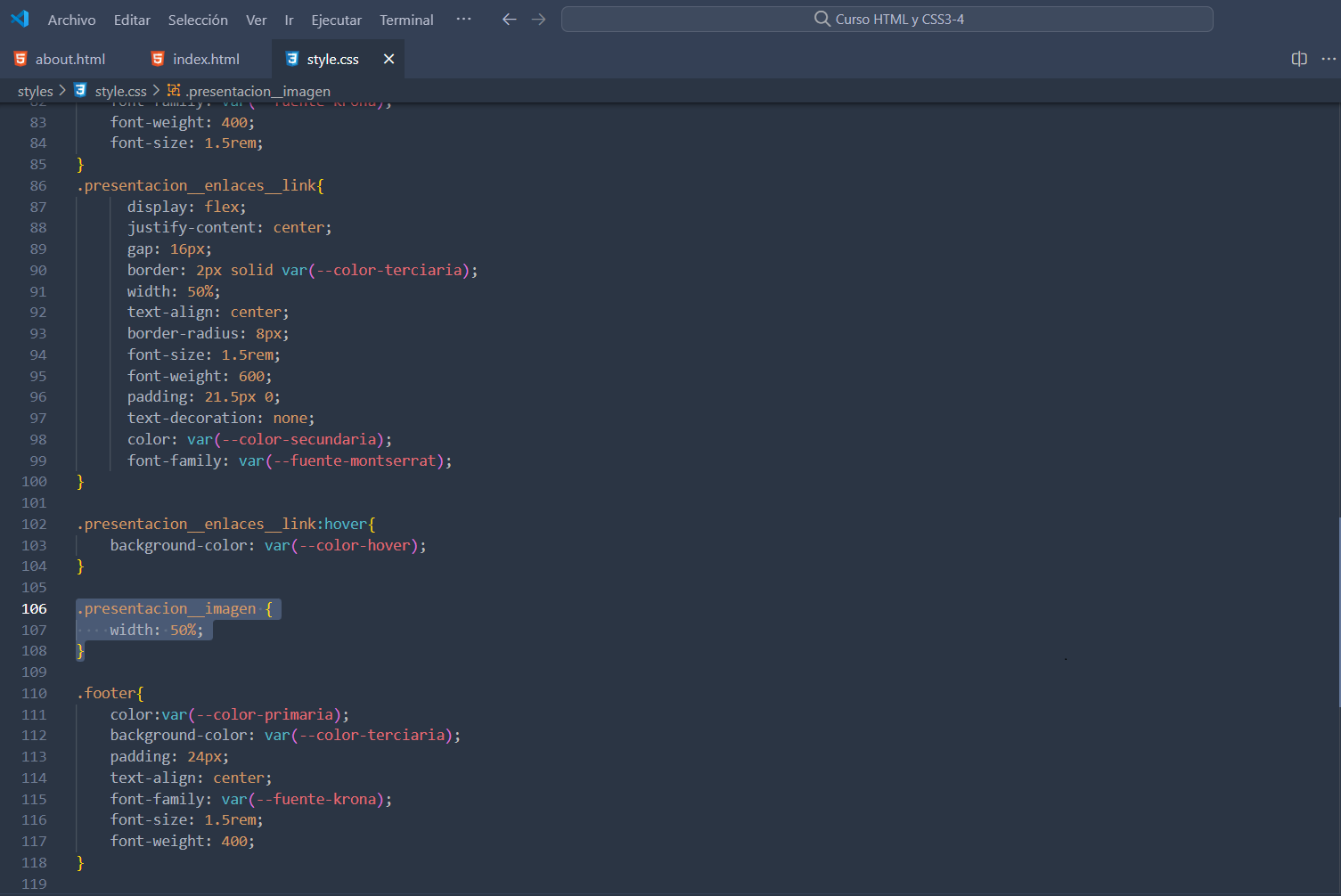This screenshot has height=896, width=1341.
Task: Open the Ejecutar menu
Action: pos(336,20)
